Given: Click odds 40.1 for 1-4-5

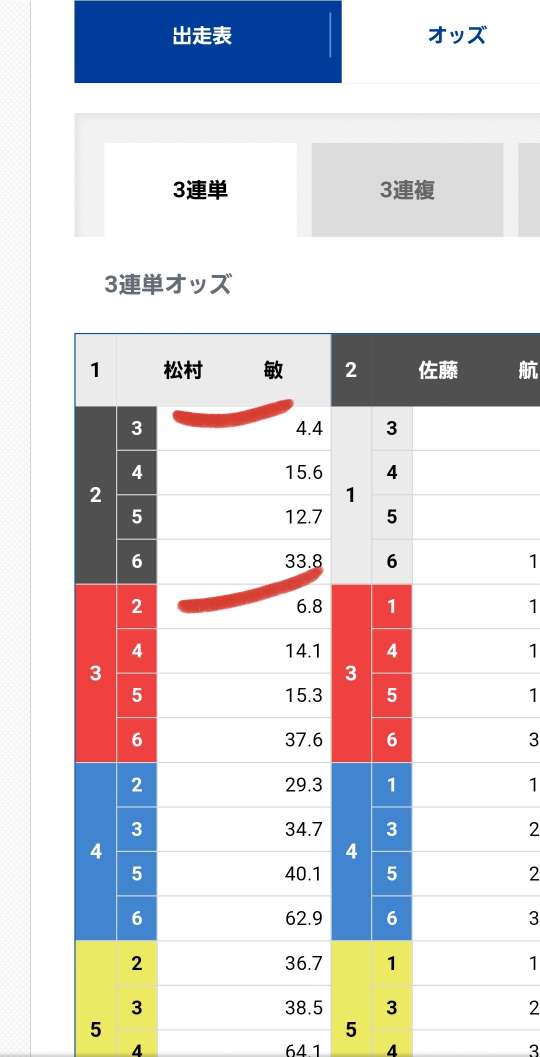Looking at the screenshot, I should click(243, 874).
